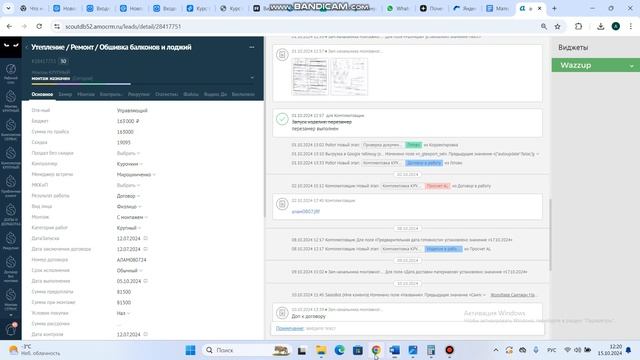Open a new browser tab with the plus button

pyautogui.click(x=554, y=8)
